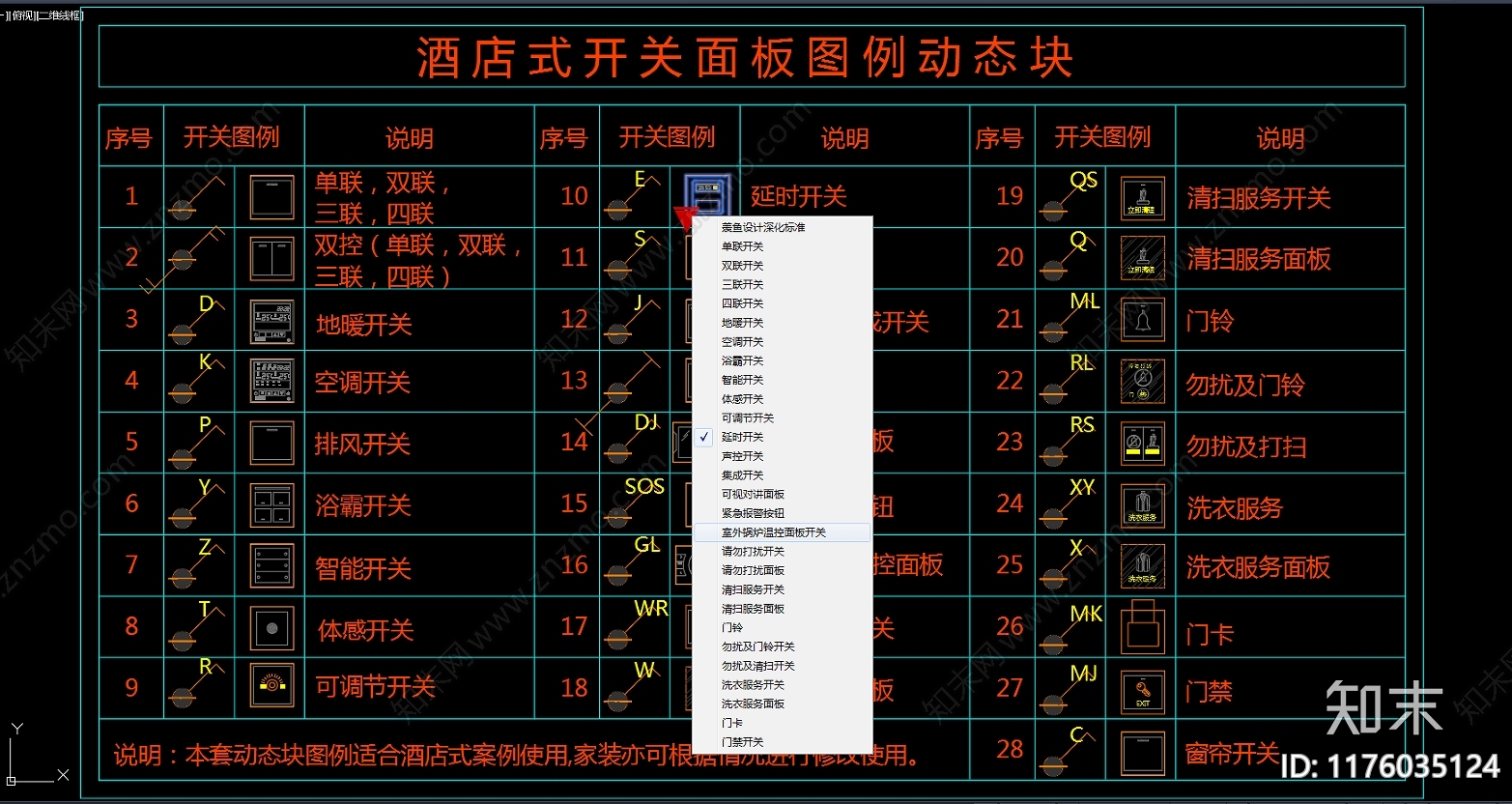This screenshot has height=804, width=1512.
Task: Select the 洗衣服务 shirt panel icon in row 24
Action: point(1142,504)
